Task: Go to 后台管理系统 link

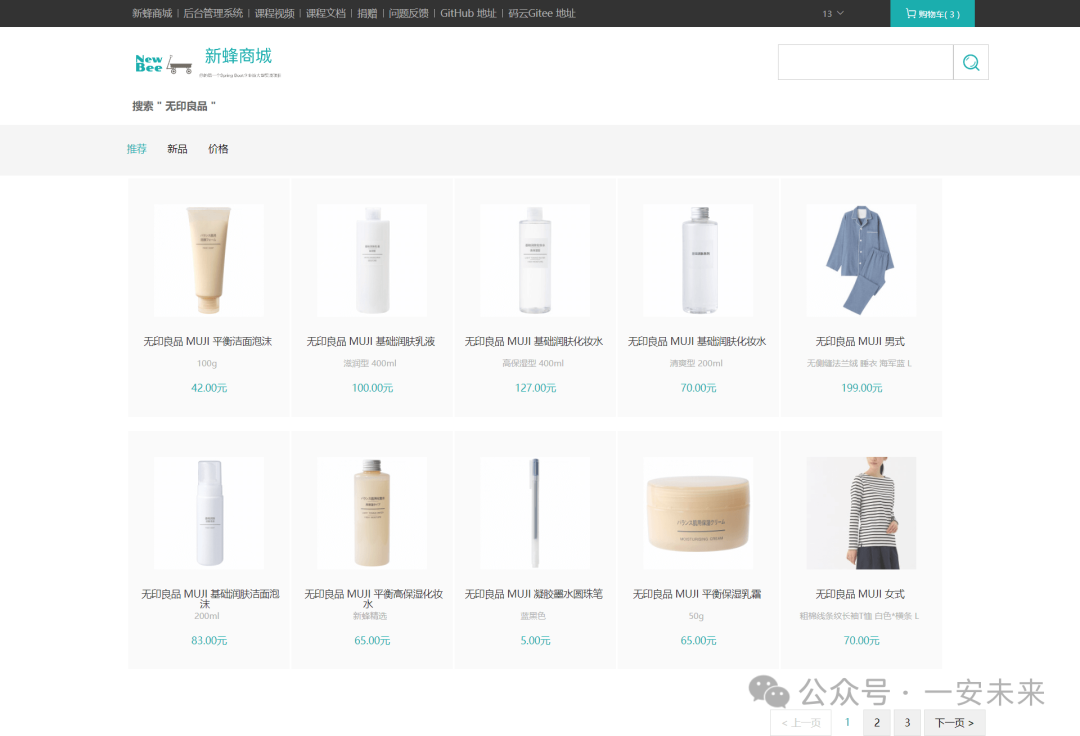Action: (213, 13)
